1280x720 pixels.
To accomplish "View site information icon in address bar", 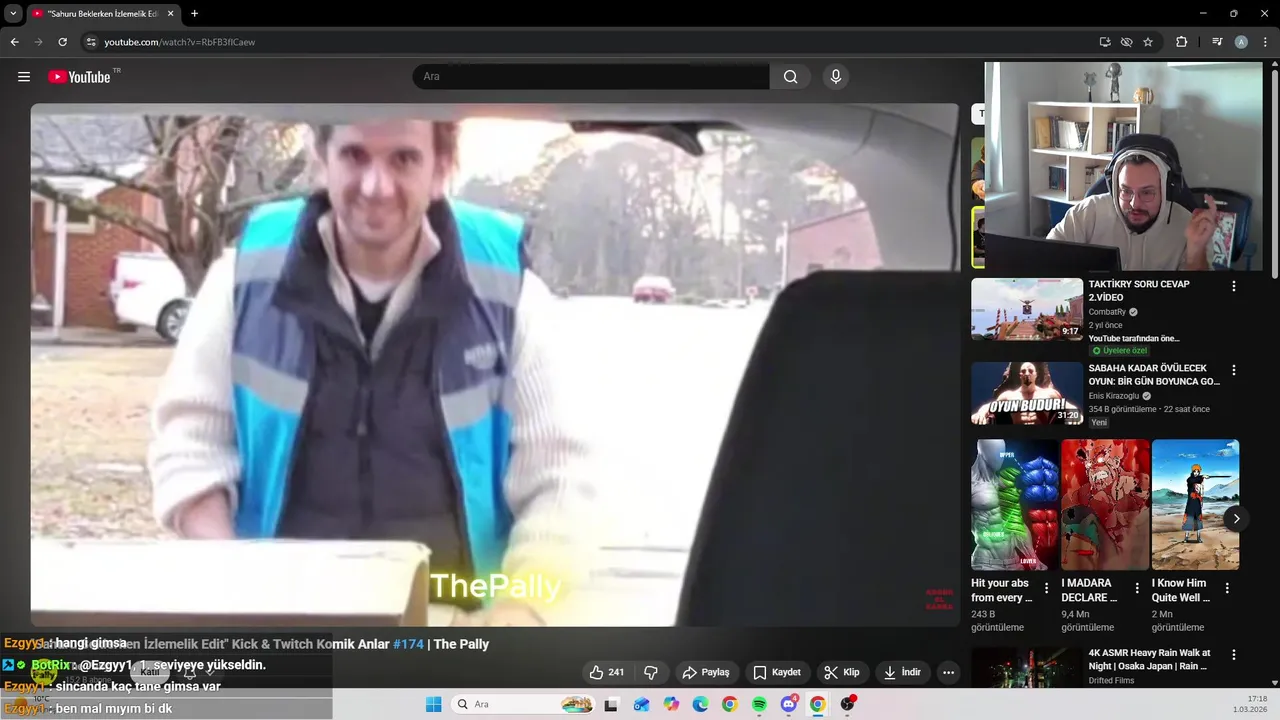I will click(x=91, y=42).
